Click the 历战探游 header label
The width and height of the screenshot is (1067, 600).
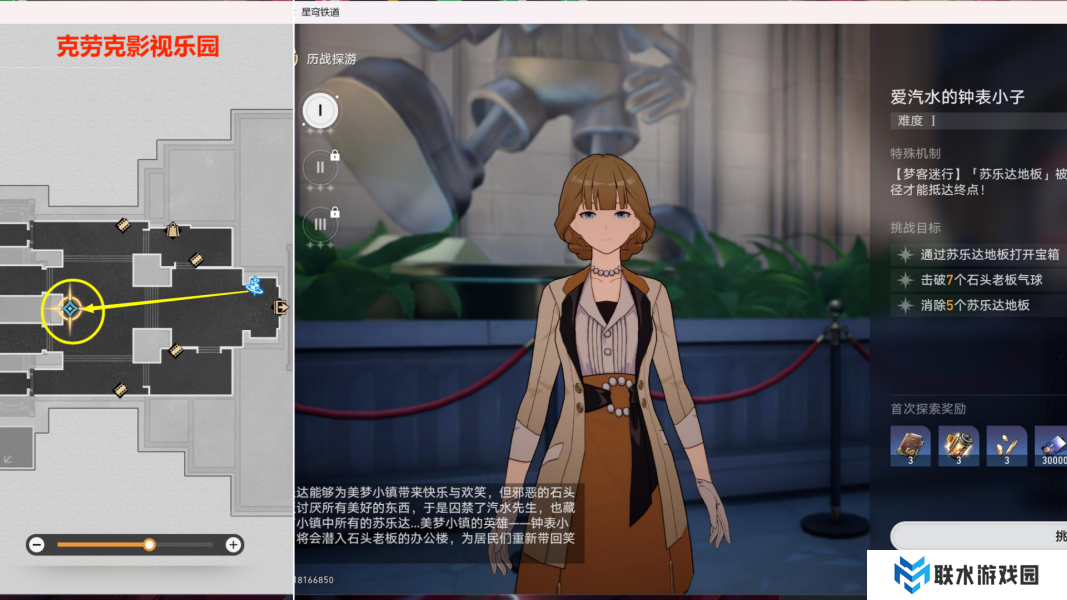click(x=331, y=59)
